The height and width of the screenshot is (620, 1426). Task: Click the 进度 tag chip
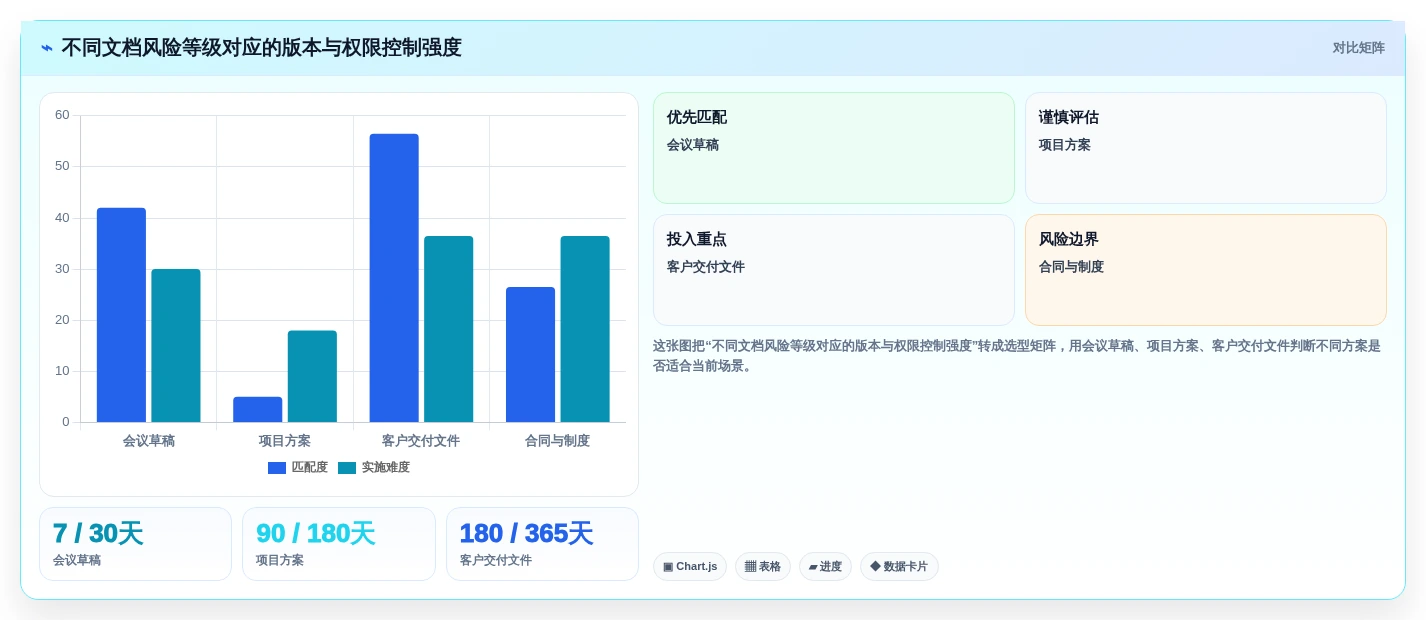point(825,567)
